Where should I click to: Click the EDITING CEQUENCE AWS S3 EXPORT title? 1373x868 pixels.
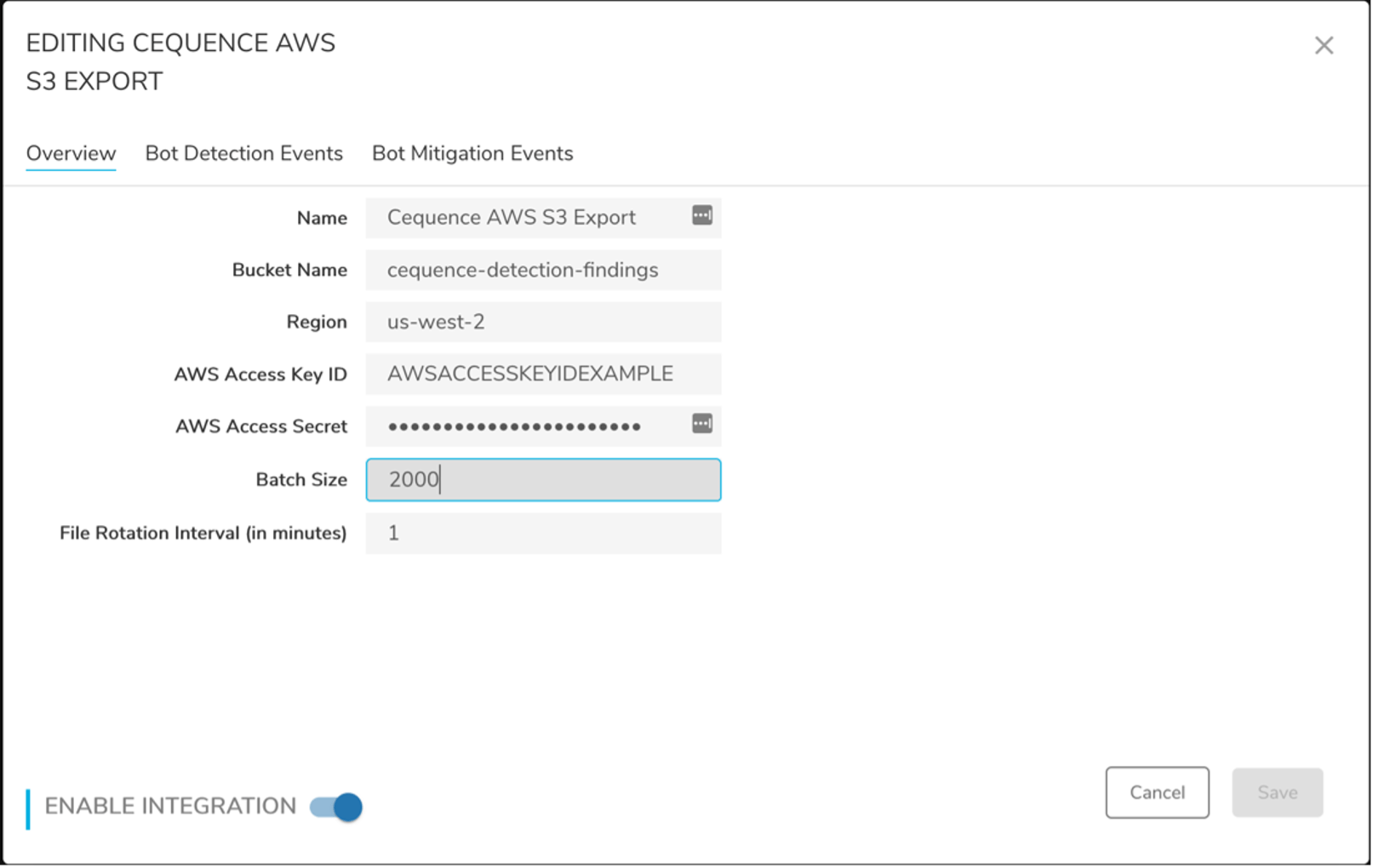[180, 62]
